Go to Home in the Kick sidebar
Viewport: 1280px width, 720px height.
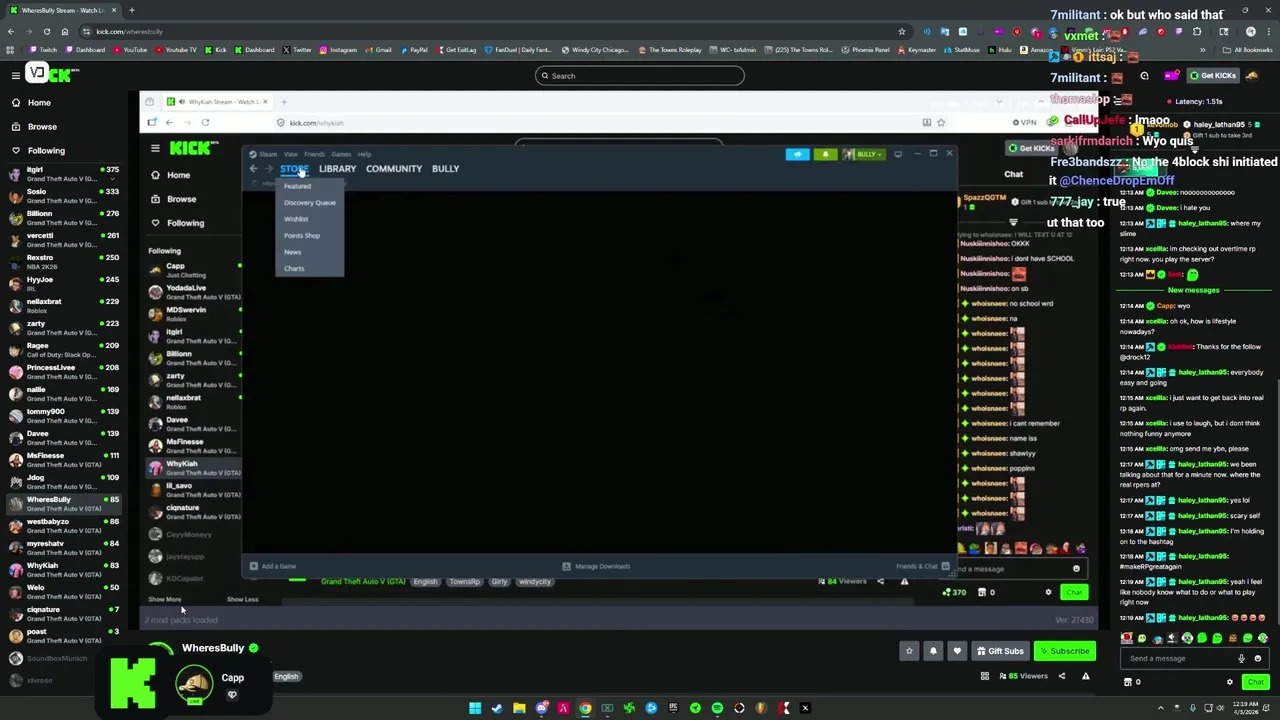tap(39, 103)
